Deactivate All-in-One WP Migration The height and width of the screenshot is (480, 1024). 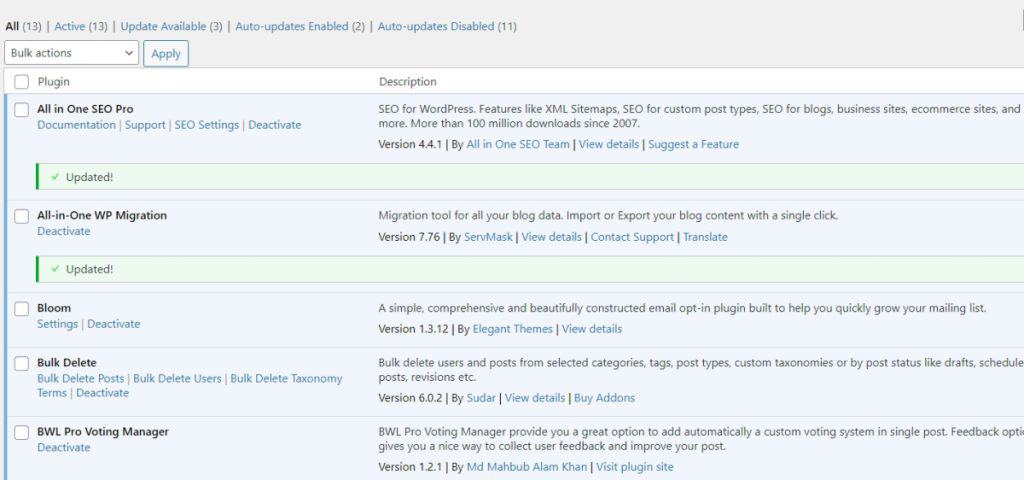point(64,231)
